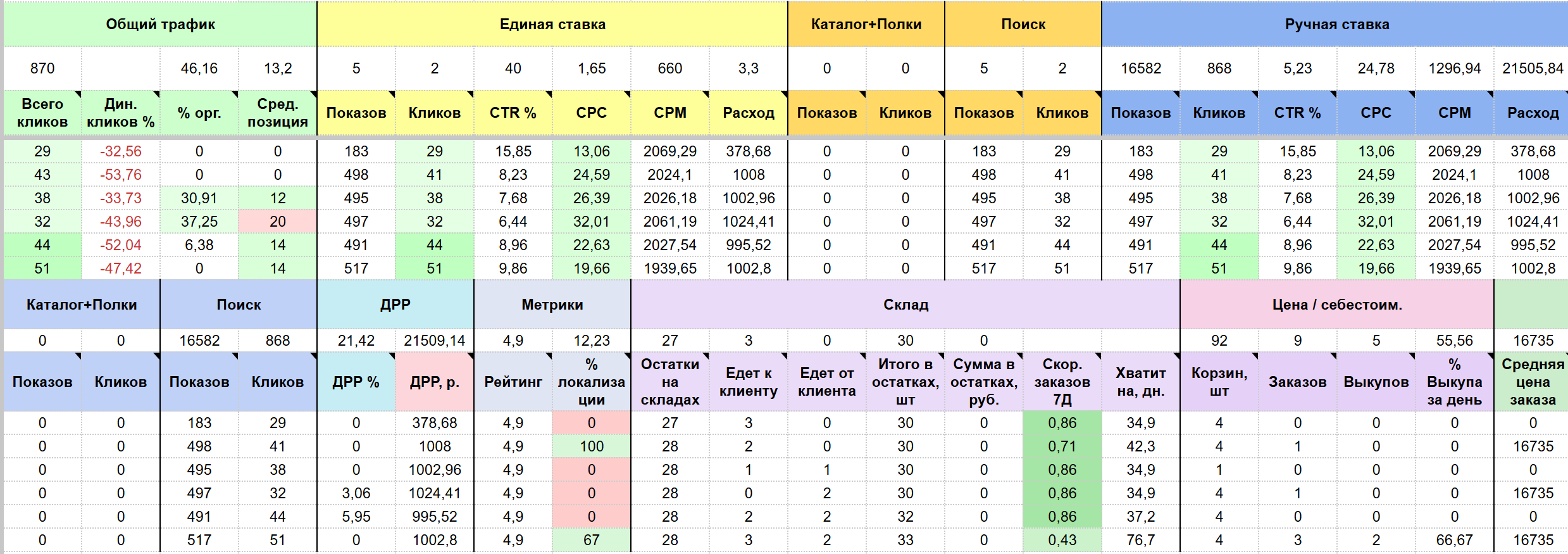Click the 'Сред. позиция' column header
Image resolution: width=1568 pixels, height=554 pixels.
(x=278, y=113)
